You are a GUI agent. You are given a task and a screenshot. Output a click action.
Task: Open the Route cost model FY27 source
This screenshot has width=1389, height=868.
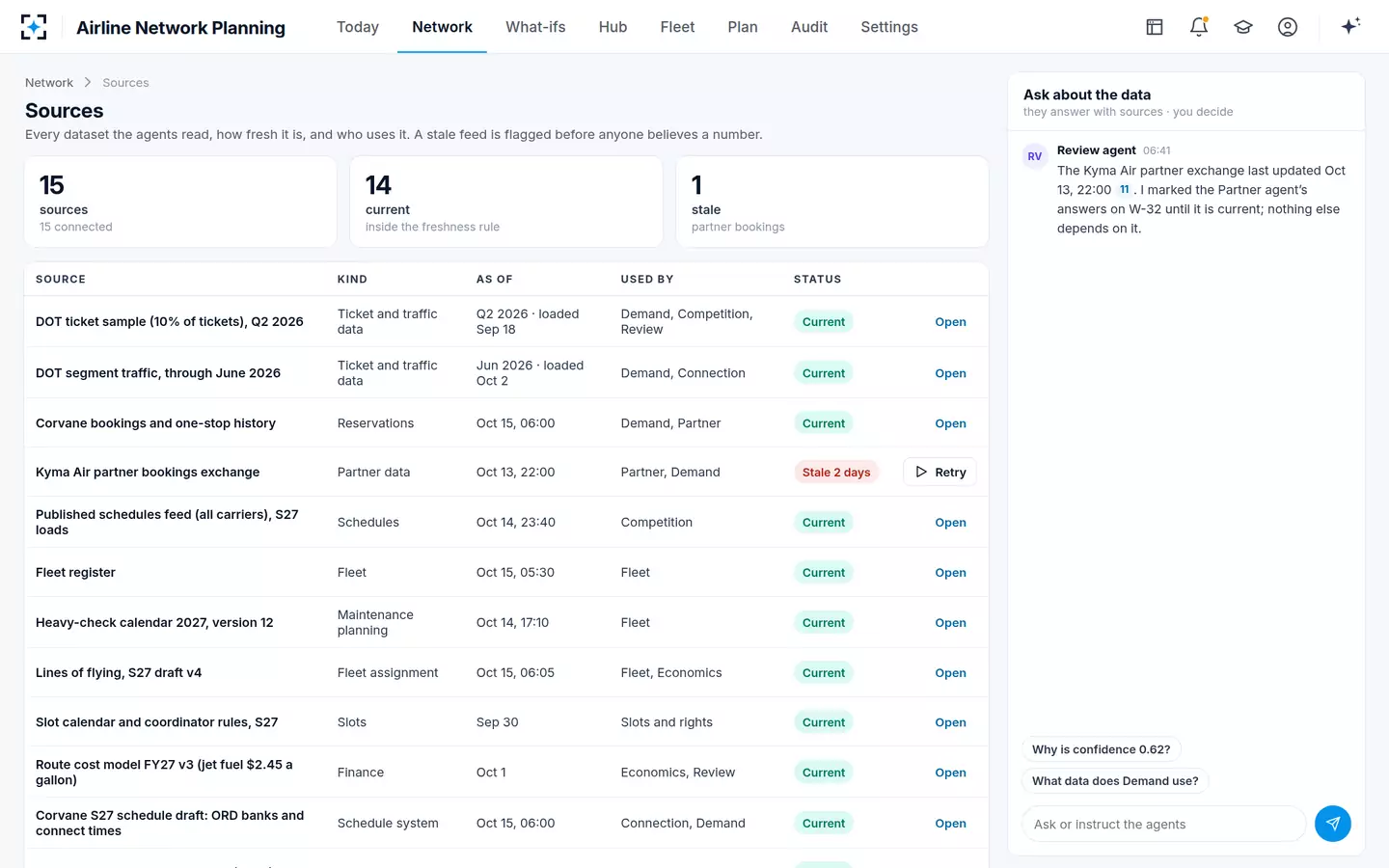tap(950, 773)
